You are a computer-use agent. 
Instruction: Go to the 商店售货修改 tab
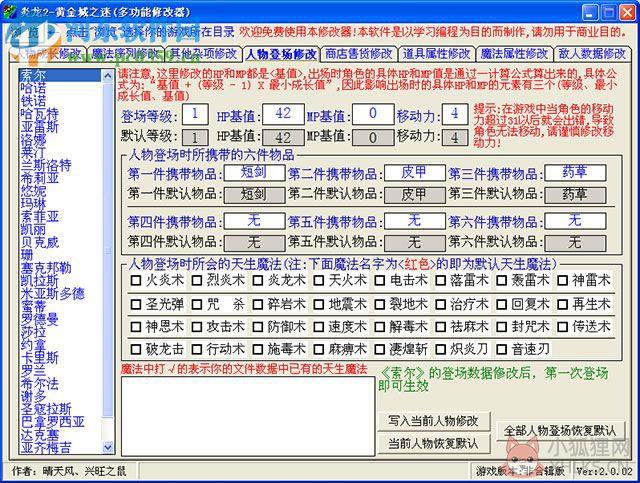click(x=359, y=54)
